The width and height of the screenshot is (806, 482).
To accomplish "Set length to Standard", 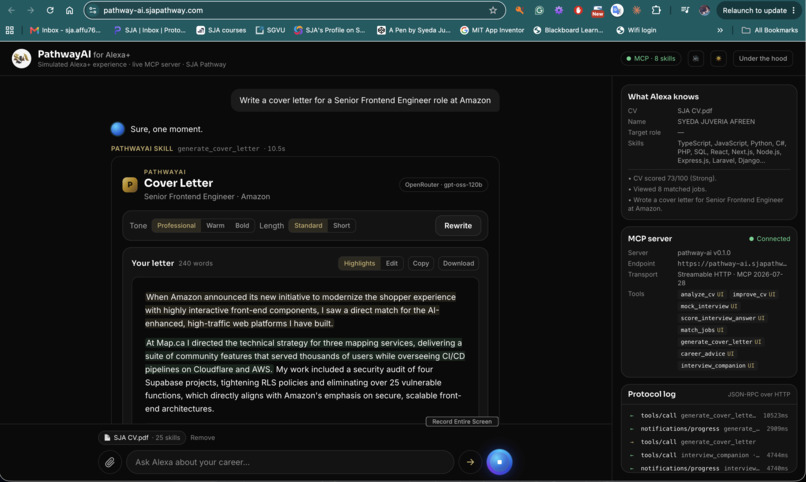I will tap(308, 226).
